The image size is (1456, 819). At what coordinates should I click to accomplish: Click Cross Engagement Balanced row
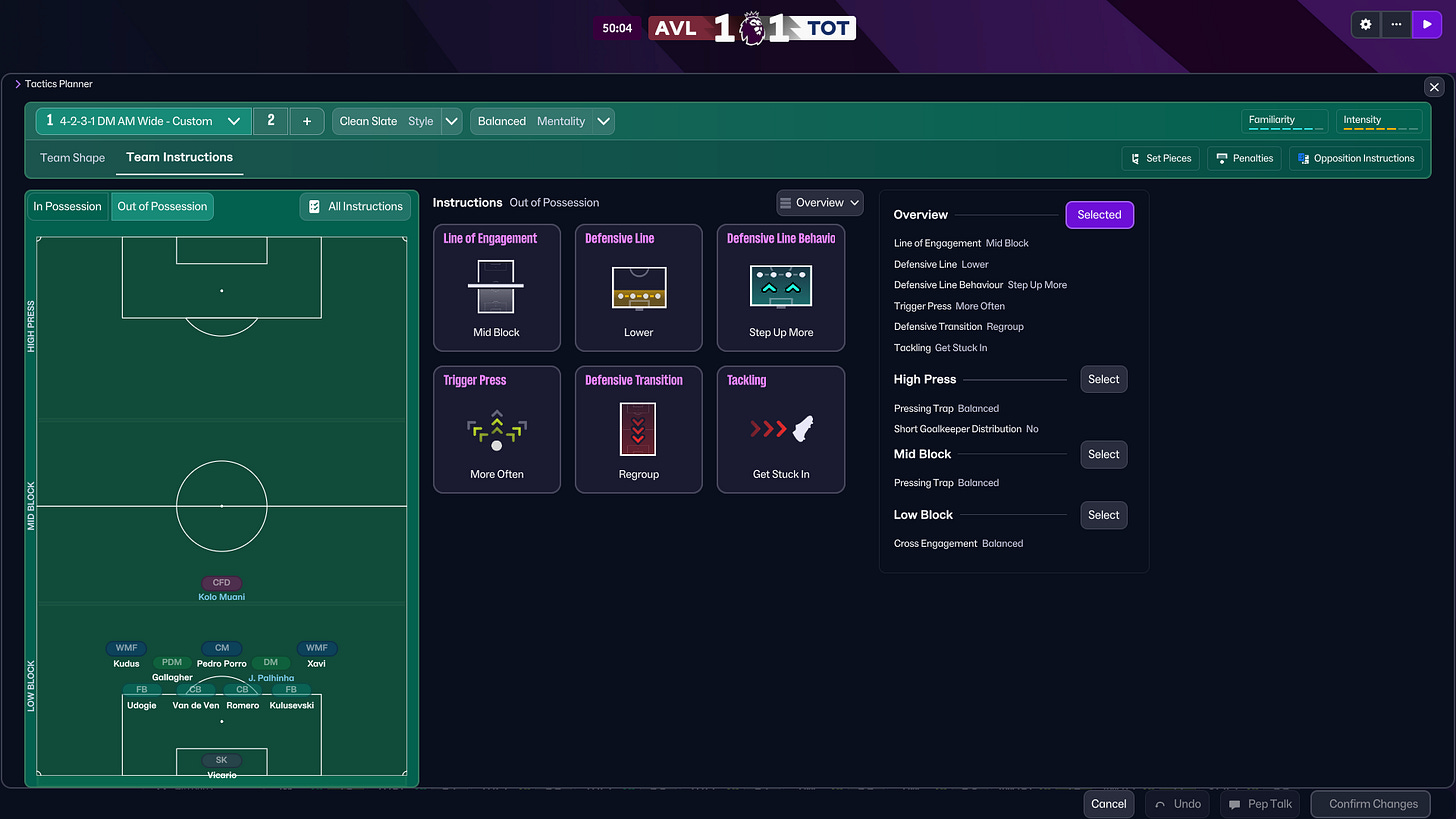click(958, 544)
